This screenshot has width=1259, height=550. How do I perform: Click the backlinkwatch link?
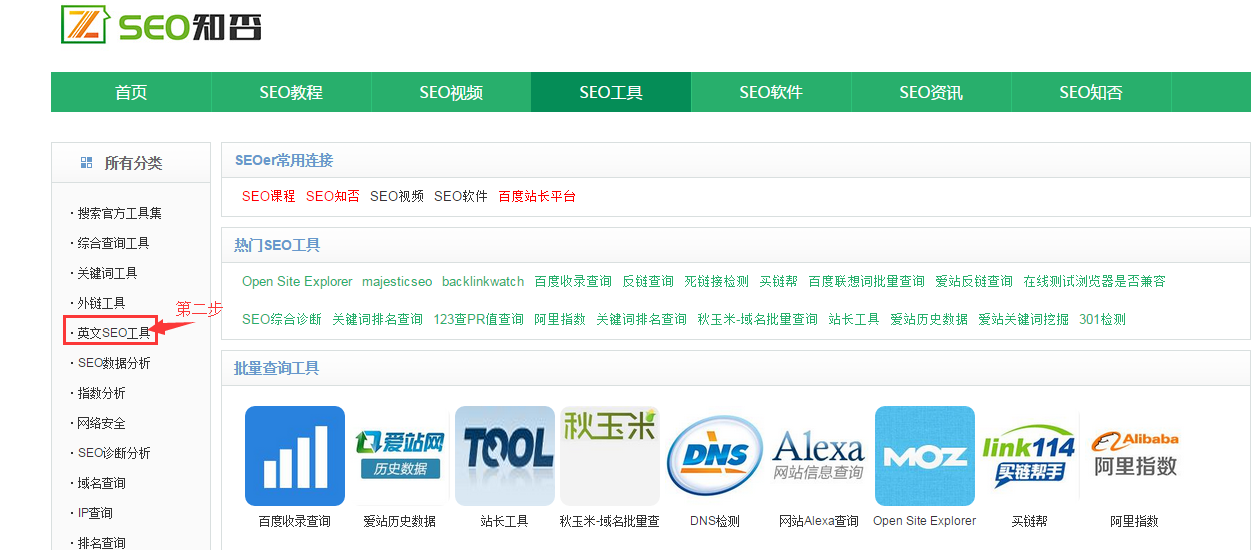tap(483, 282)
